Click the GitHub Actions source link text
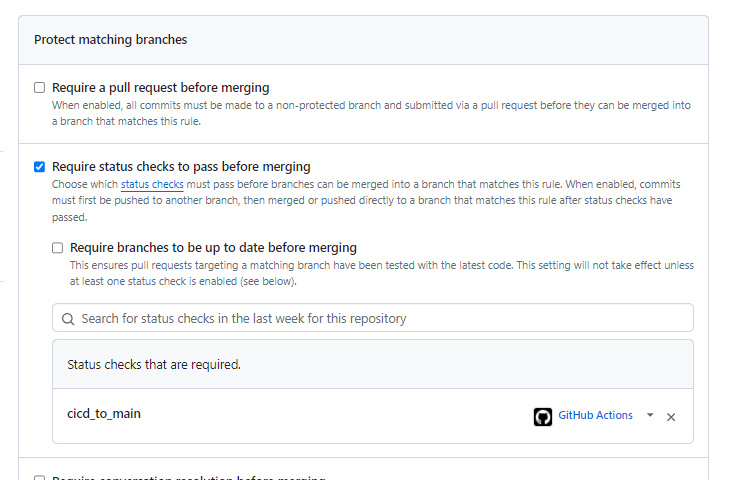 (595, 415)
